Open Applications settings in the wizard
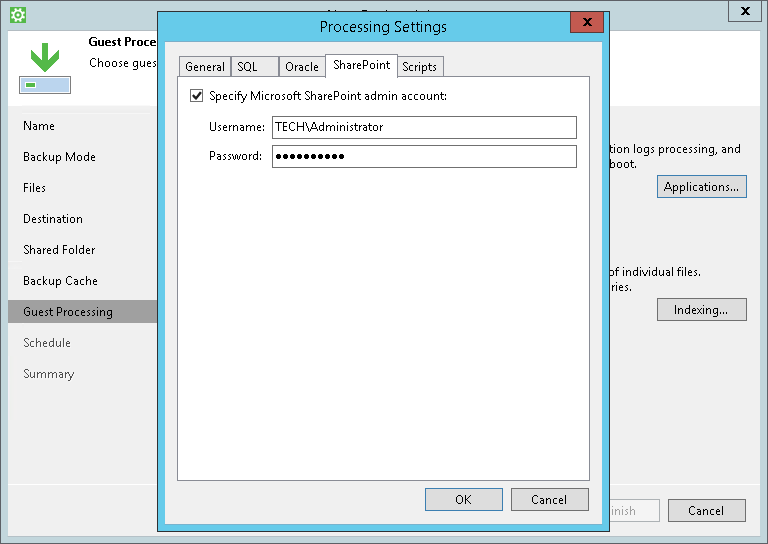 click(x=701, y=187)
